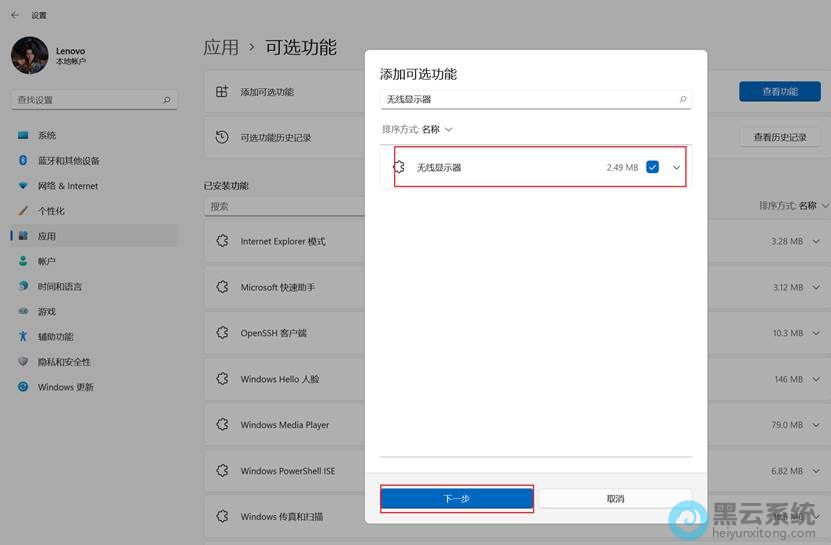This screenshot has width=831, height=545.
Task: Click the 隐私和安全性 shield icon
Action: 23,362
